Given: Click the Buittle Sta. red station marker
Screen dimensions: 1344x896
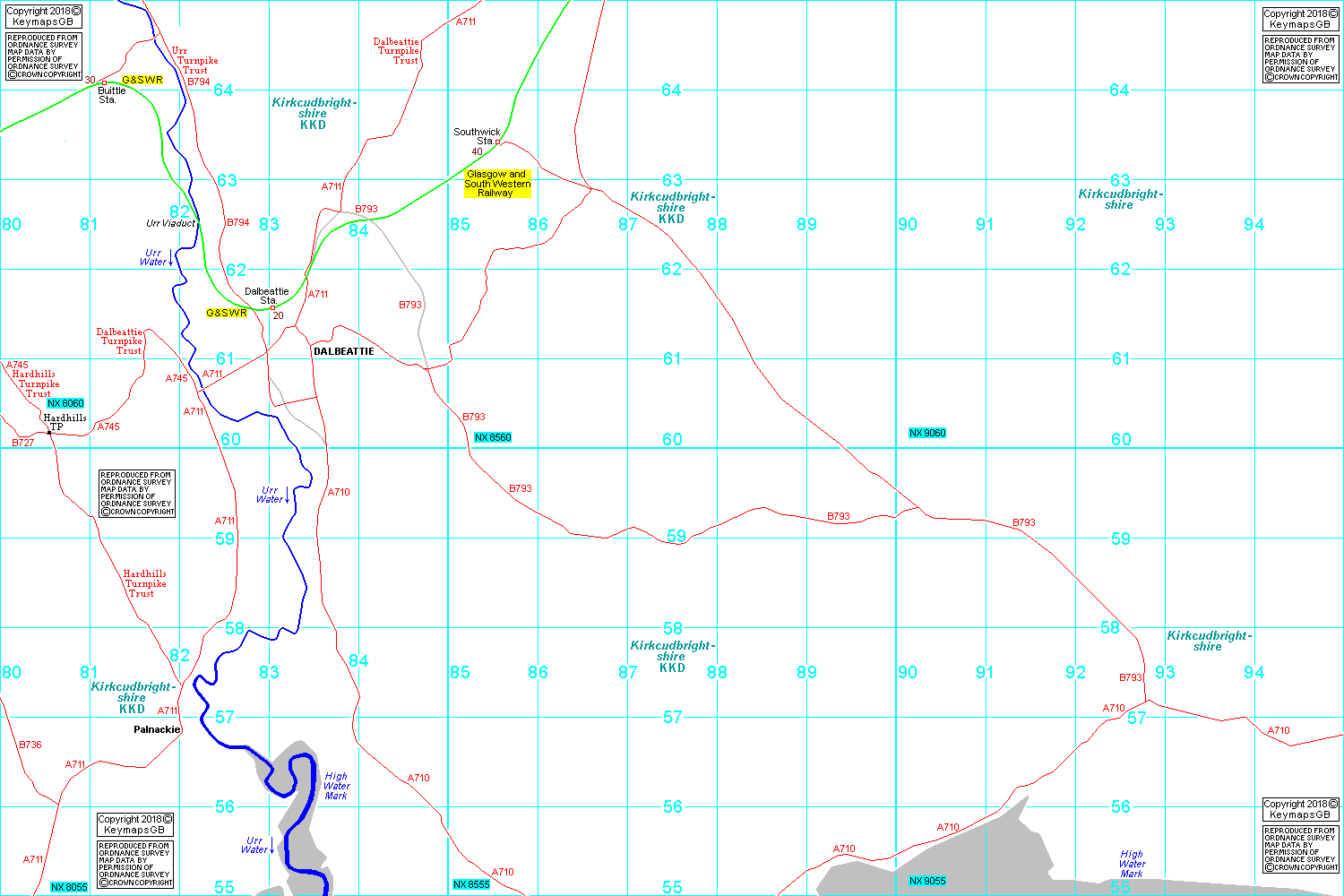Looking at the screenshot, I should (x=104, y=82).
